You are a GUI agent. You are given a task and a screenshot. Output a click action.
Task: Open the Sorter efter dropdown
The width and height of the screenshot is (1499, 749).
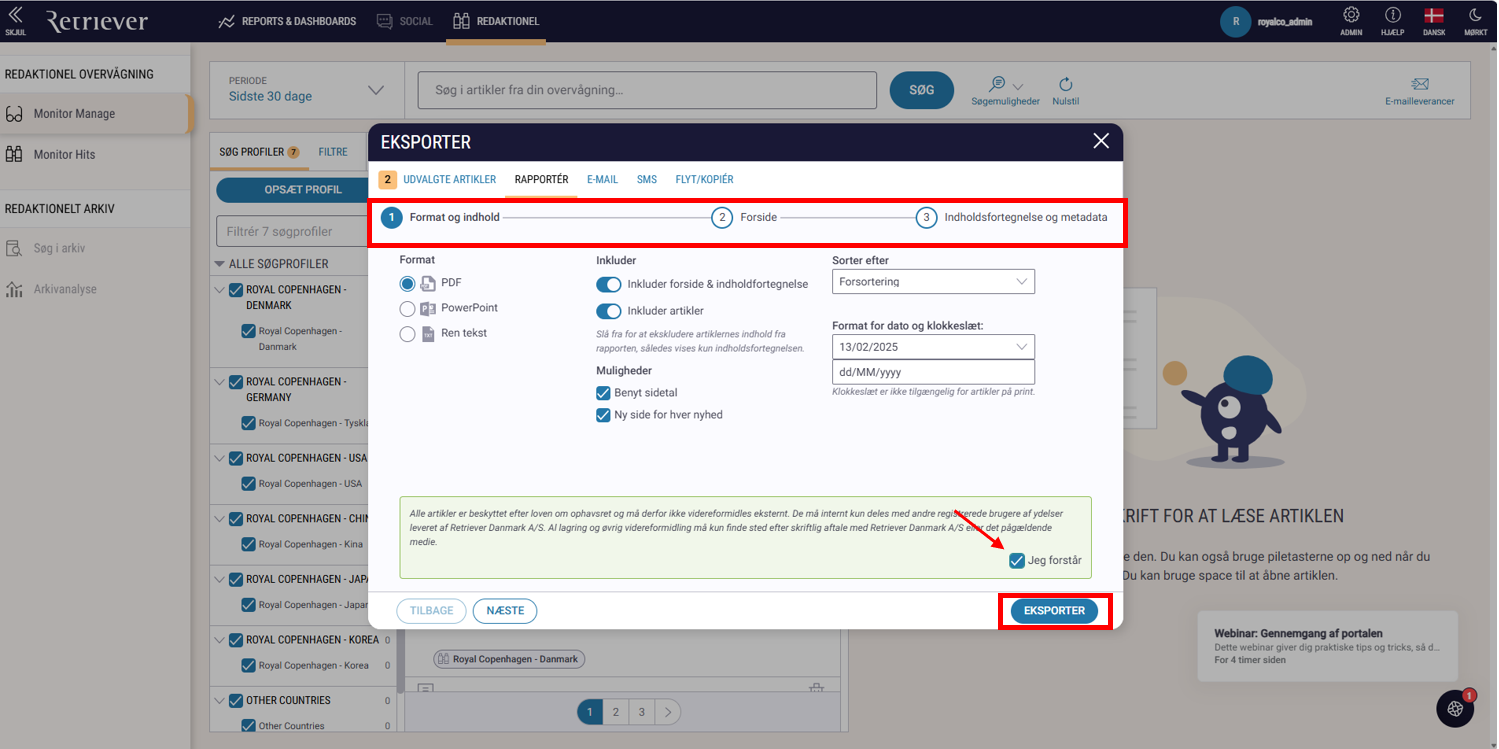(x=933, y=282)
